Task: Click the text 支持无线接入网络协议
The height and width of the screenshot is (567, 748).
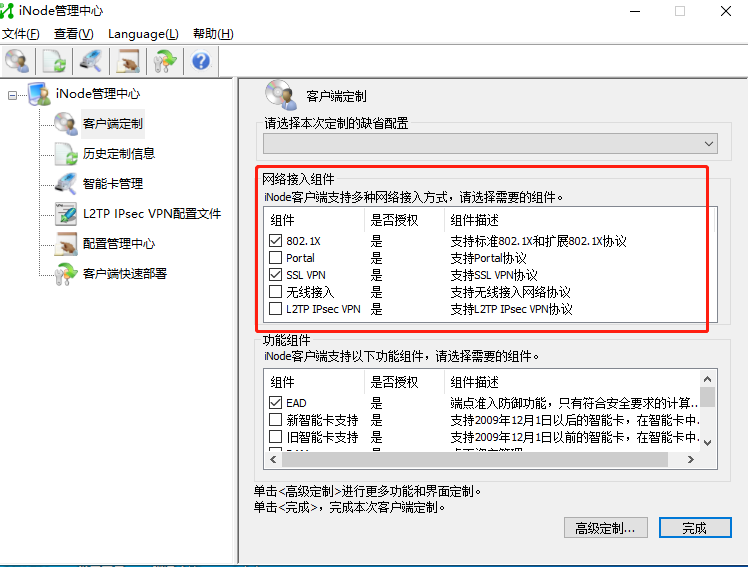Action: click(x=510, y=292)
